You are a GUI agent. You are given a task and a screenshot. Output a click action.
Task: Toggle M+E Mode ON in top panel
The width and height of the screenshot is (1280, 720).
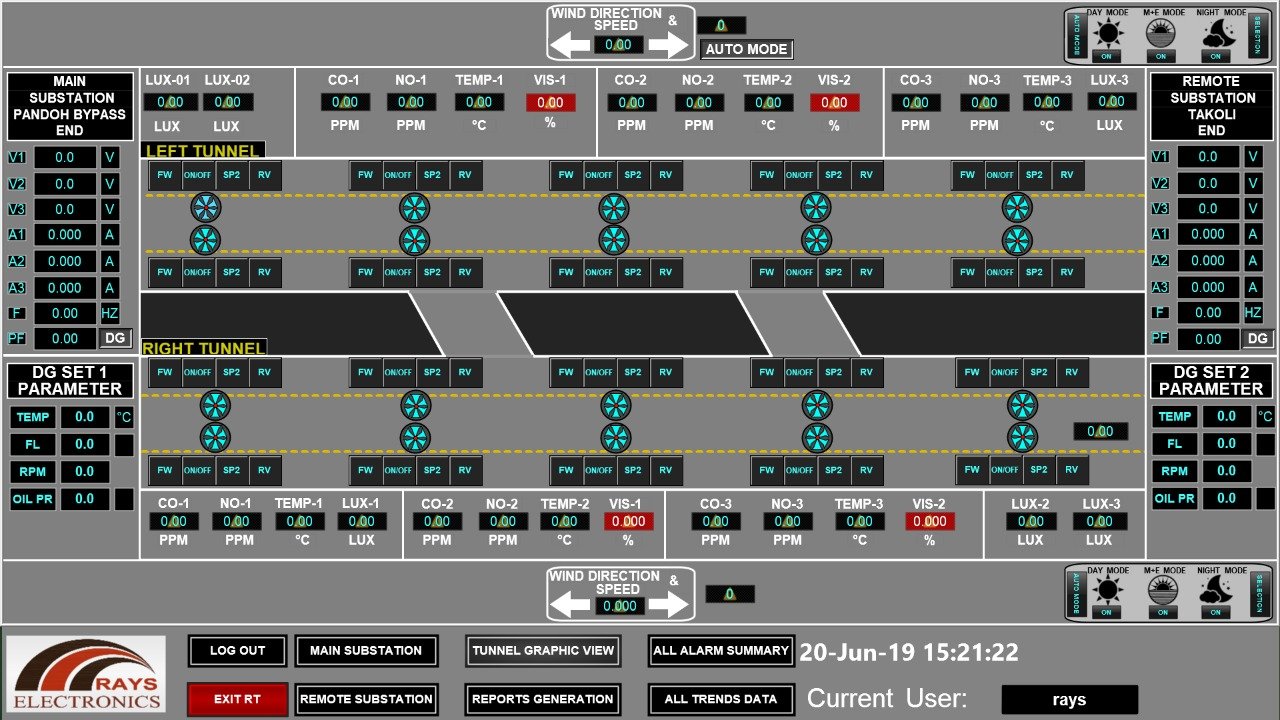(1161, 56)
